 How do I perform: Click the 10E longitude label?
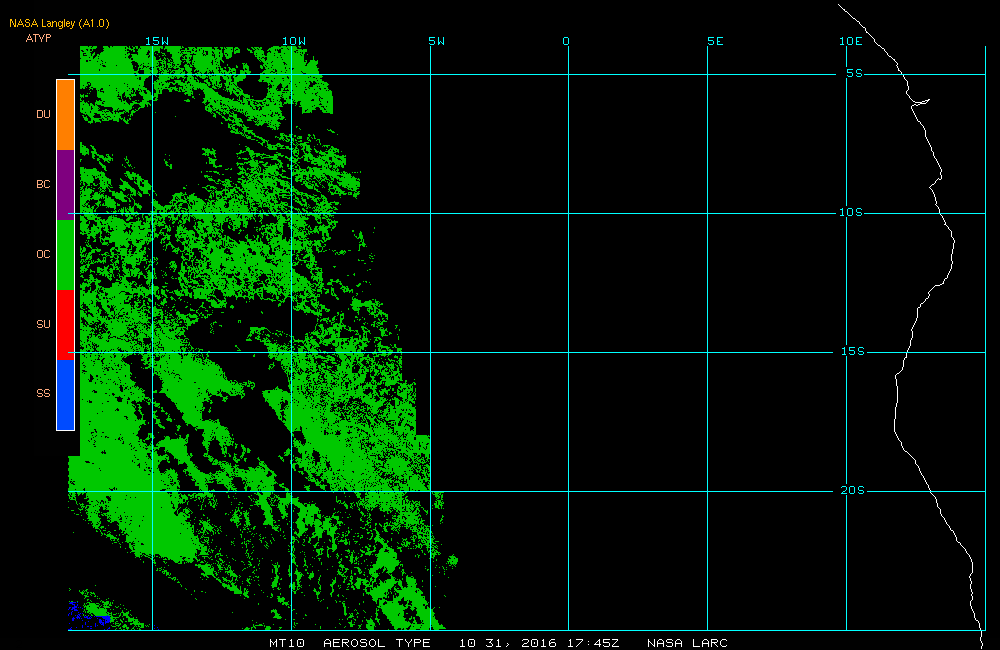tap(850, 41)
